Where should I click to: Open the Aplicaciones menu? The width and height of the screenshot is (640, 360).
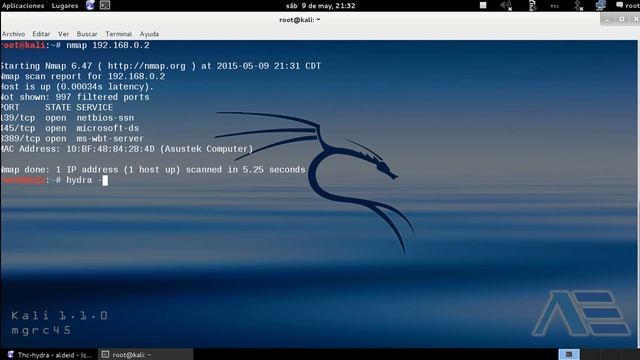[x=23, y=6]
